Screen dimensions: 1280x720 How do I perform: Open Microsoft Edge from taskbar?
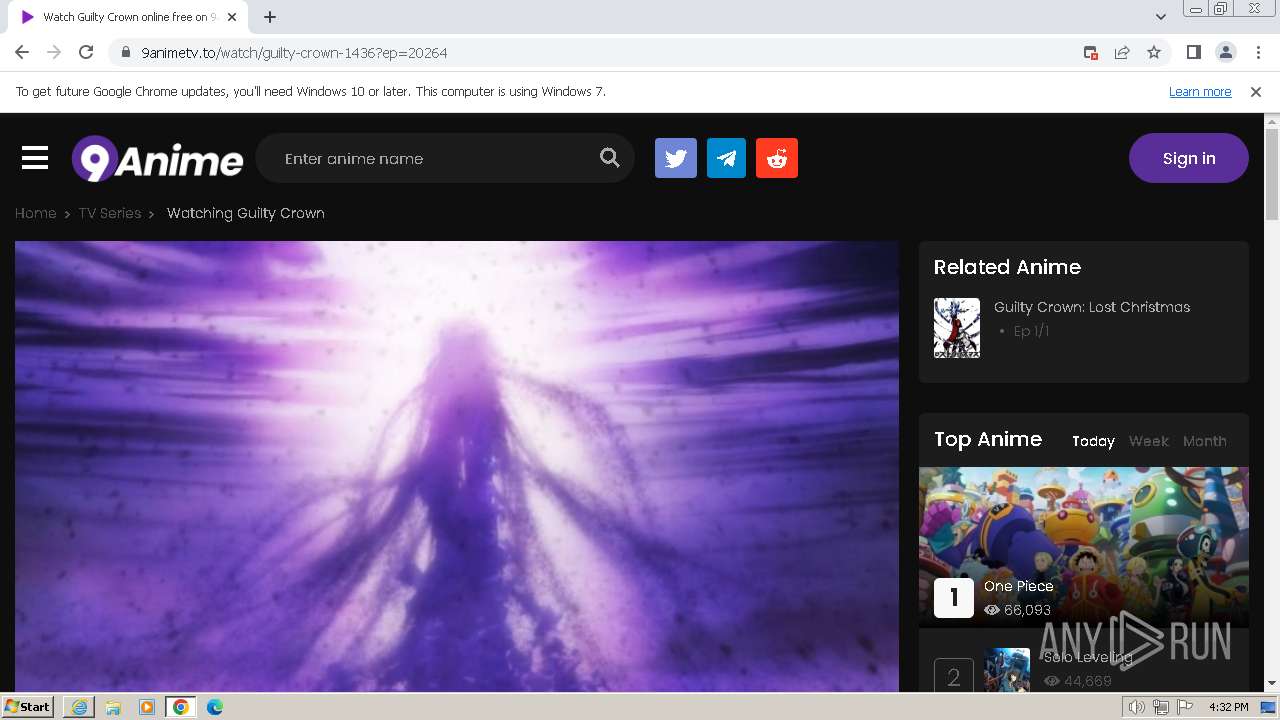215,707
